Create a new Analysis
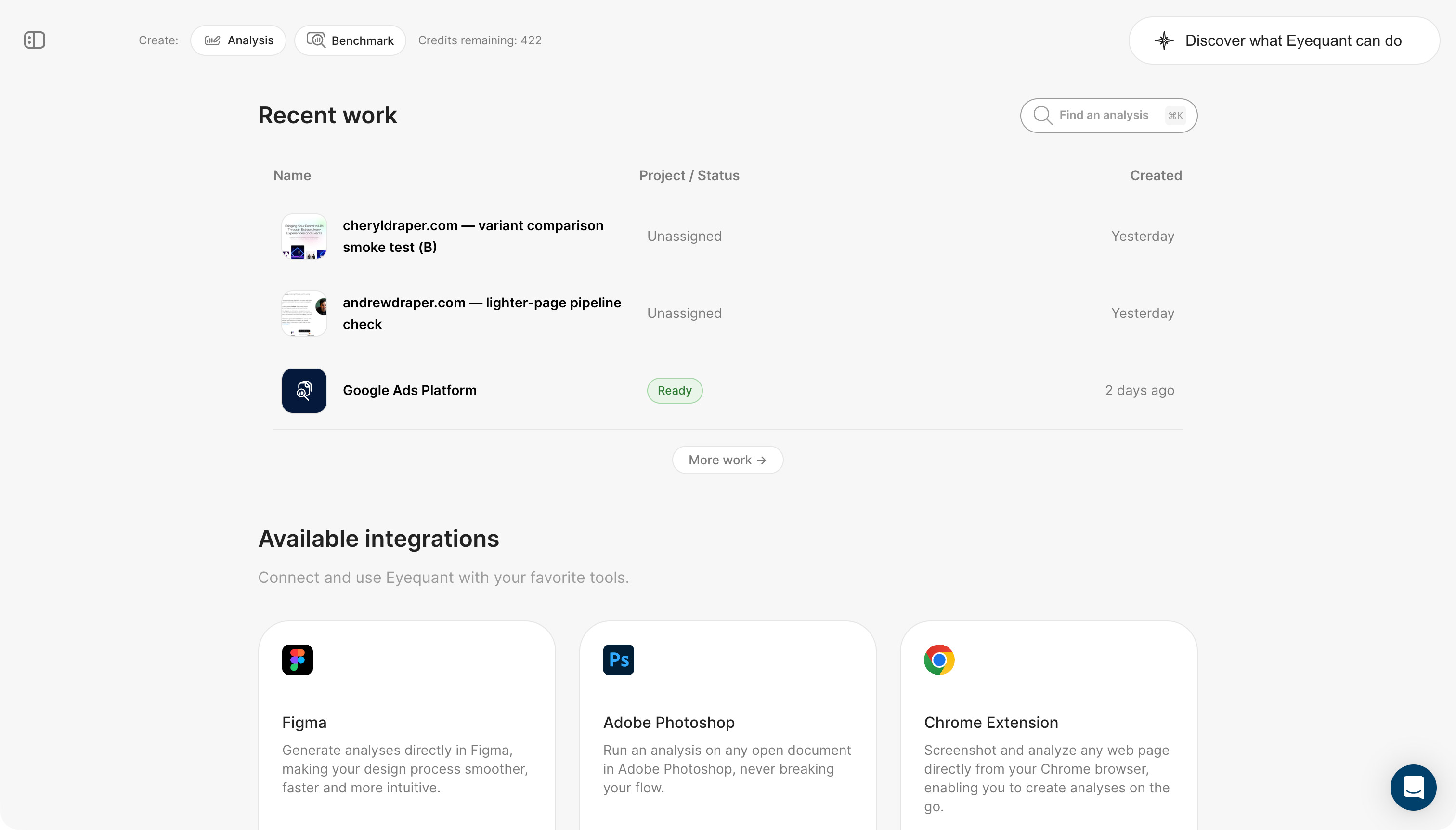1456x830 pixels. (238, 40)
